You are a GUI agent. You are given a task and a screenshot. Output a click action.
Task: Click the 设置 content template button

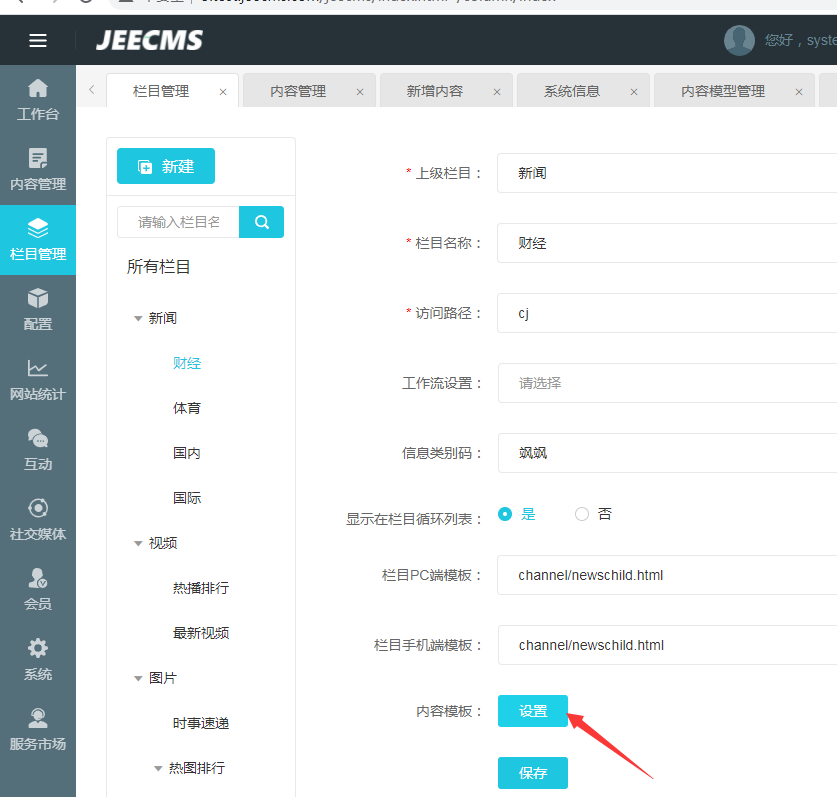[533, 711]
